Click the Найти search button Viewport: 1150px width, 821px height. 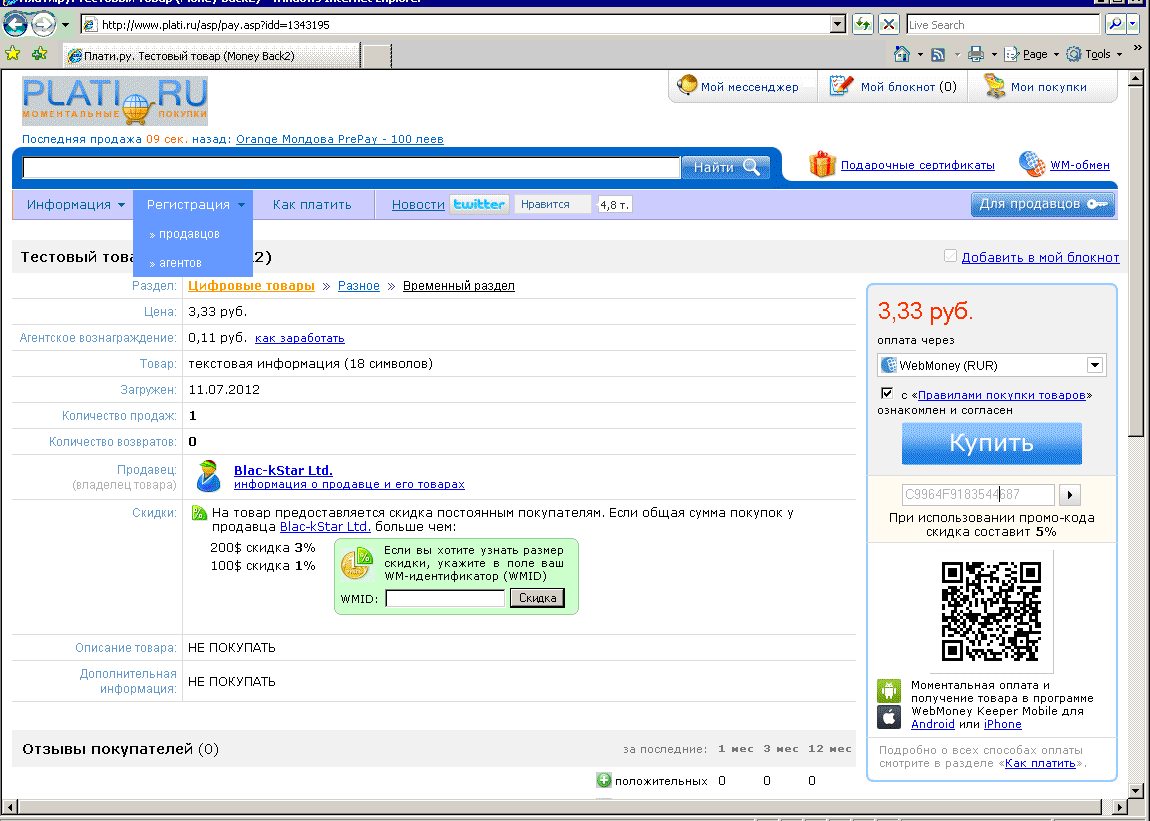point(726,167)
